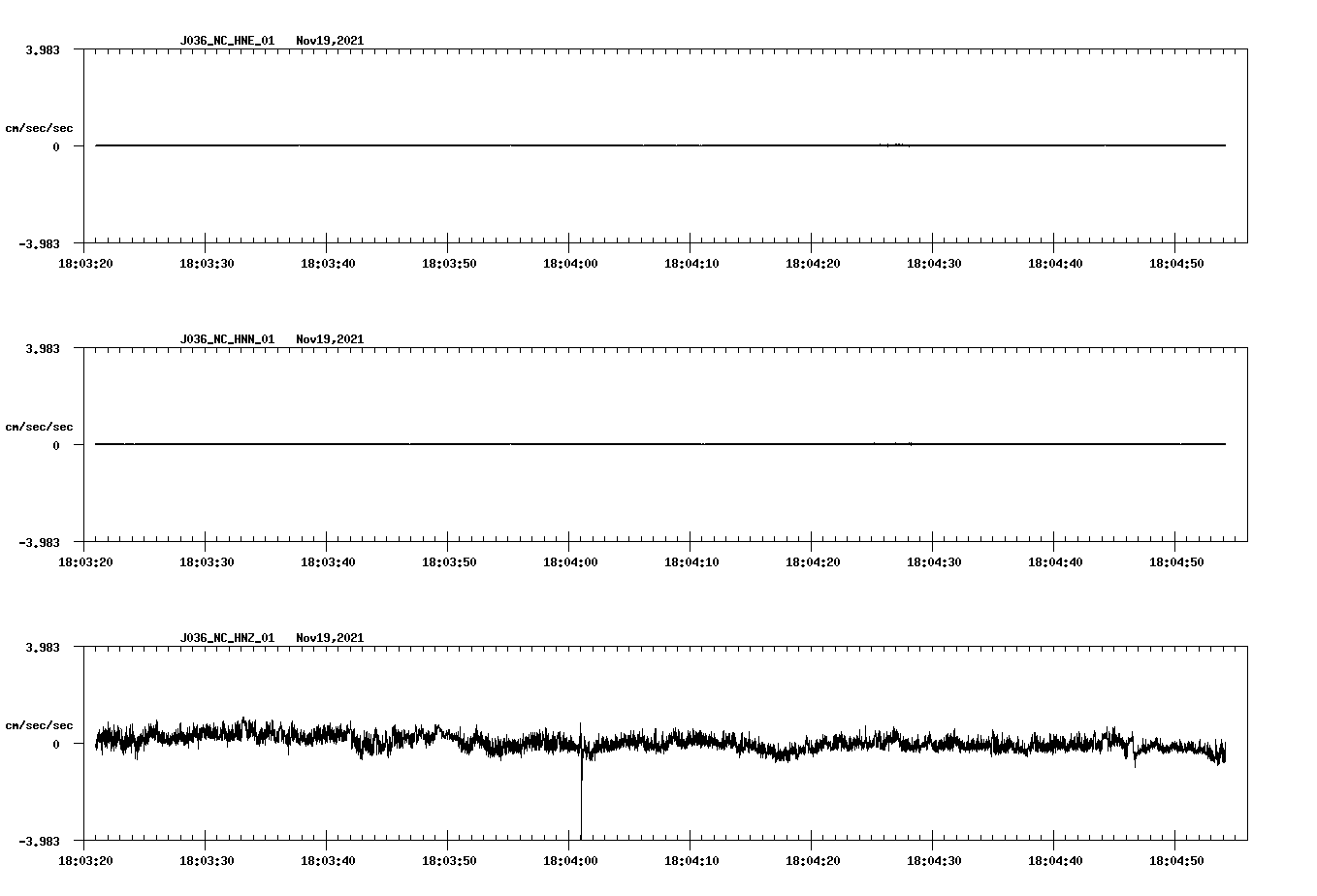The image size is (1317, 896).
Task: Click the cm/sec/sec unit label of HNN plot
Action: tap(39, 427)
